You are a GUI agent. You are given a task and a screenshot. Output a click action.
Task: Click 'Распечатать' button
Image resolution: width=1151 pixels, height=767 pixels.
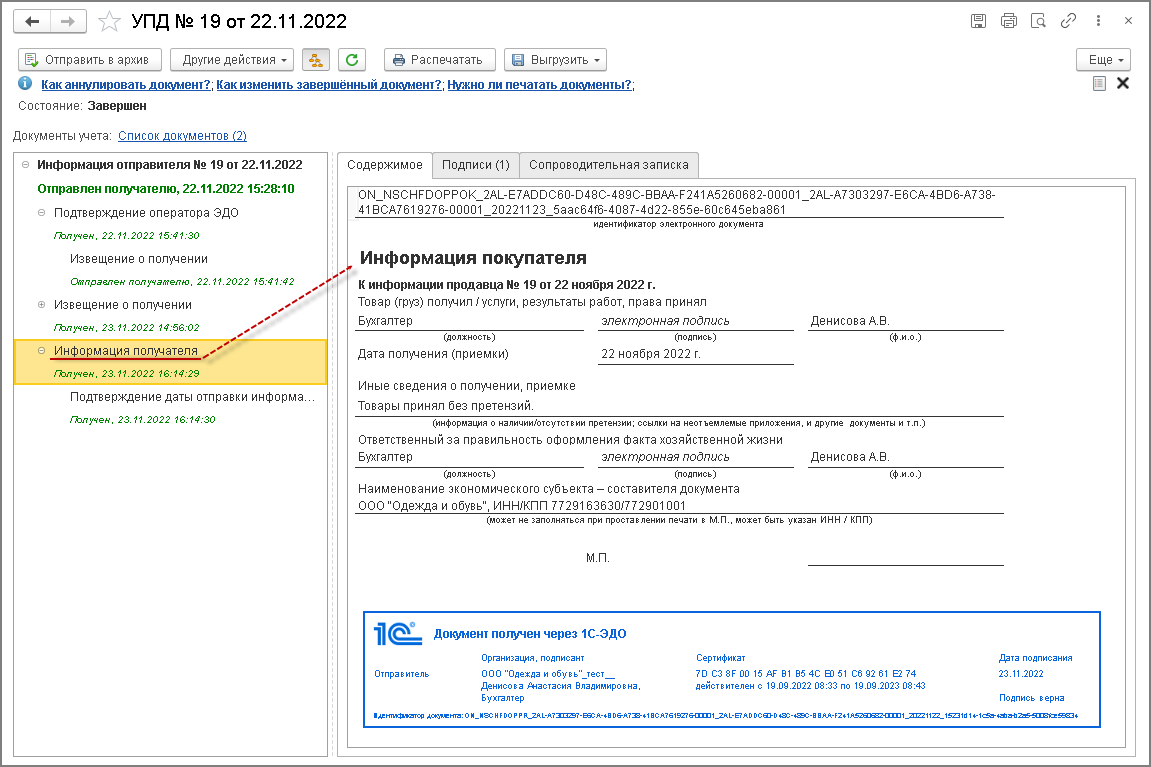point(440,60)
